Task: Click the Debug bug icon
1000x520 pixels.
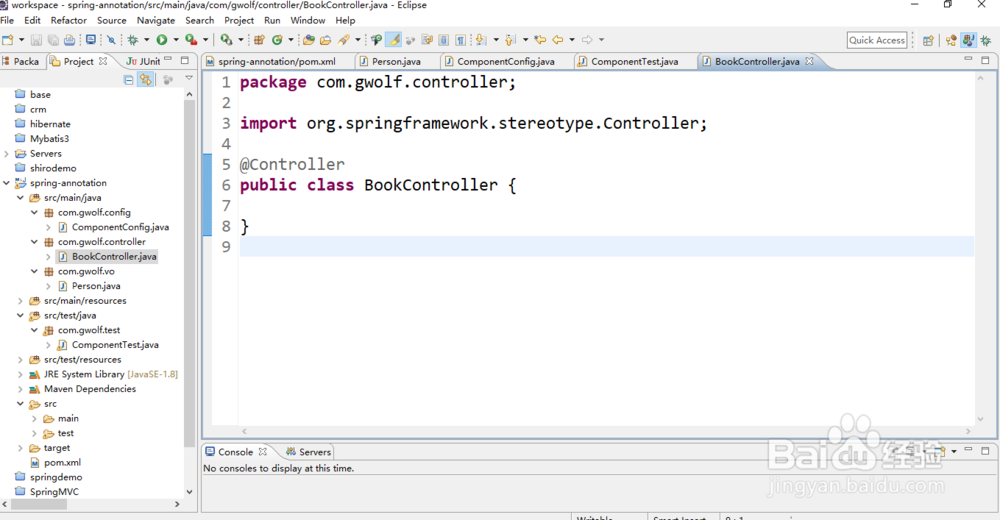Action: [133, 40]
